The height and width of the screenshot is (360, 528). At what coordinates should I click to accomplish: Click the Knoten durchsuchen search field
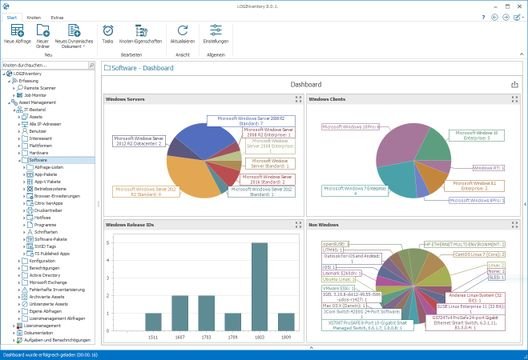pyautogui.click(x=45, y=65)
